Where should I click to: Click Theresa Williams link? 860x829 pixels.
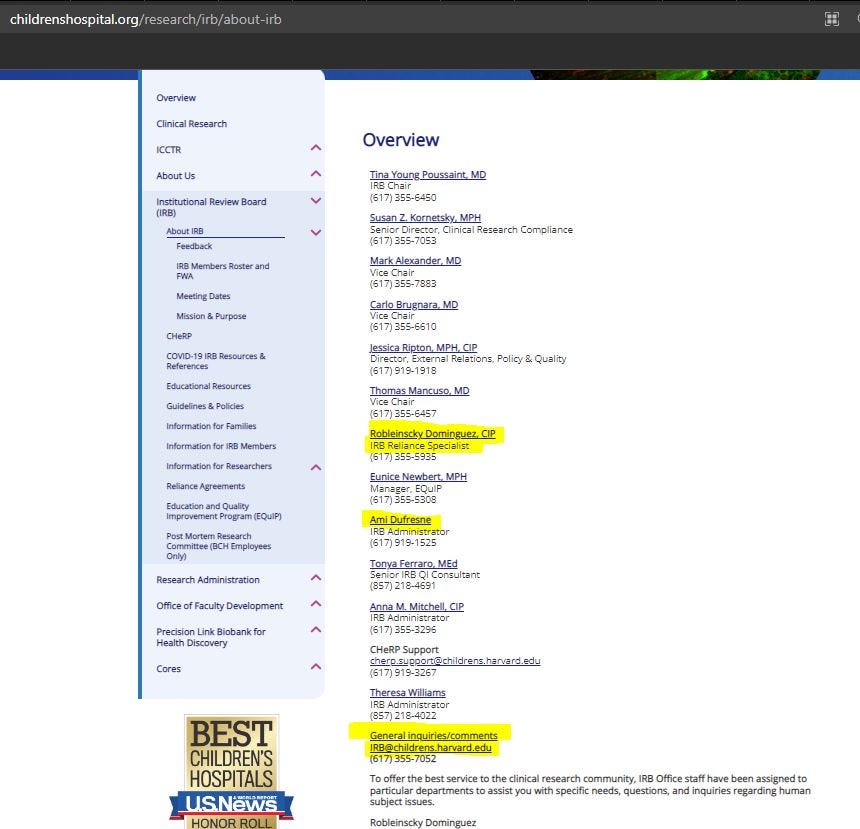click(x=408, y=693)
